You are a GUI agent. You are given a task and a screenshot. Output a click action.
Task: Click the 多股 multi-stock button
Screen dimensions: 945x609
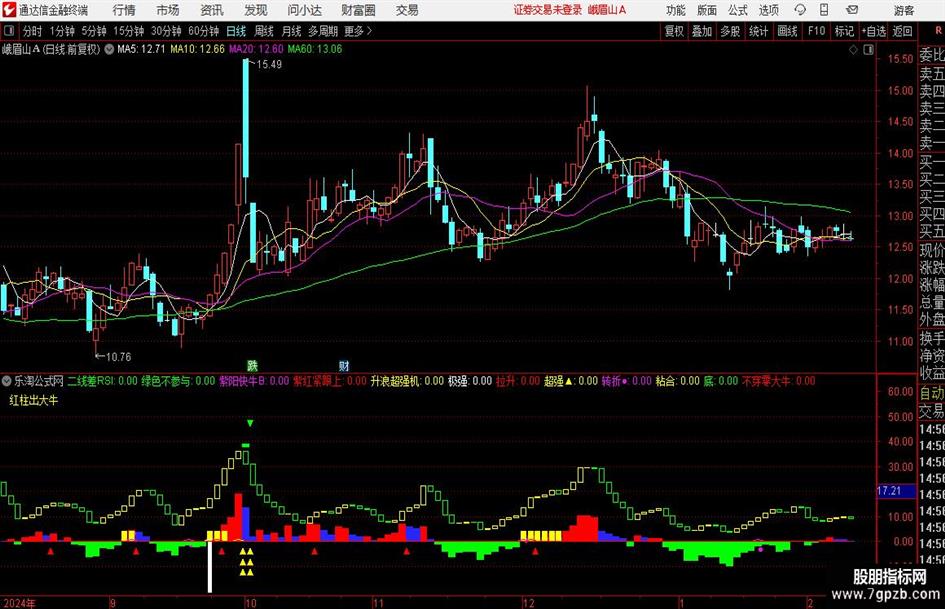[x=730, y=31]
